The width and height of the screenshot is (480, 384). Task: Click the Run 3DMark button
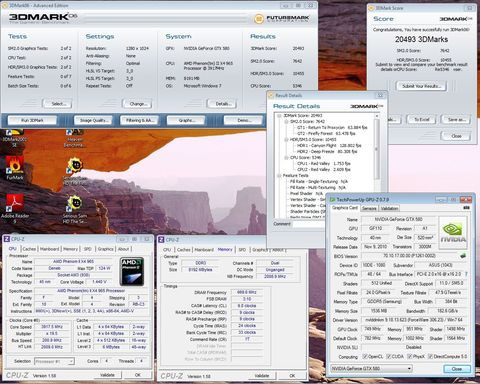tap(32, 120)
